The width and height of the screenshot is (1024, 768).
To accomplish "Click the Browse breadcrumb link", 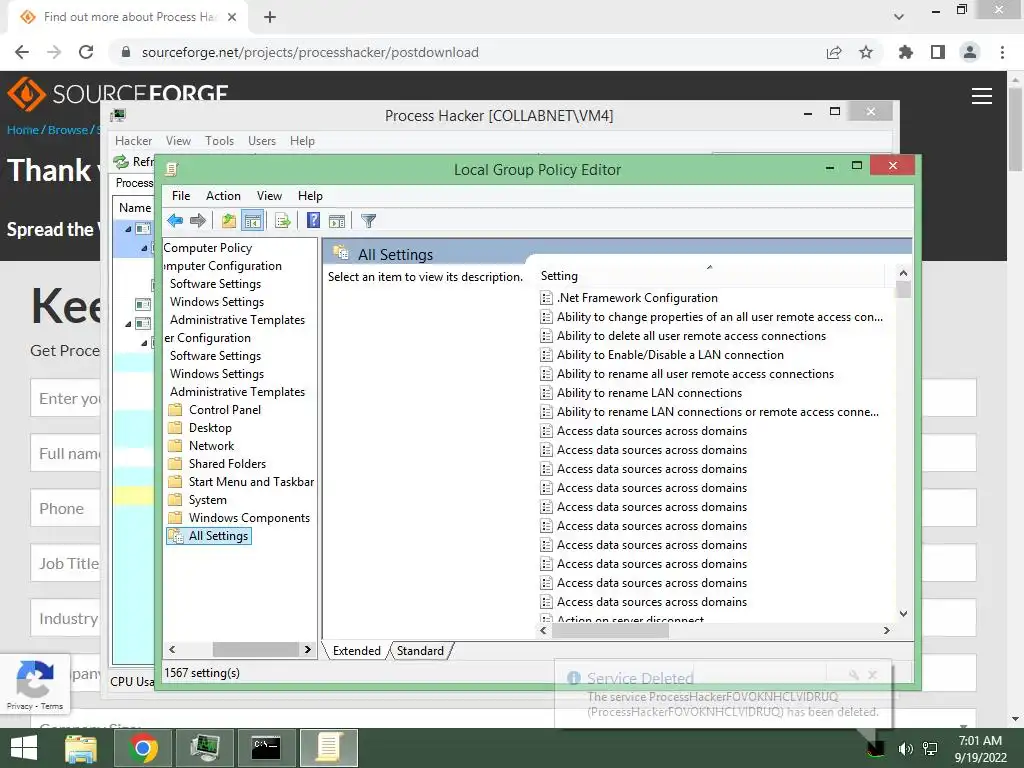I will coord(67,130).
